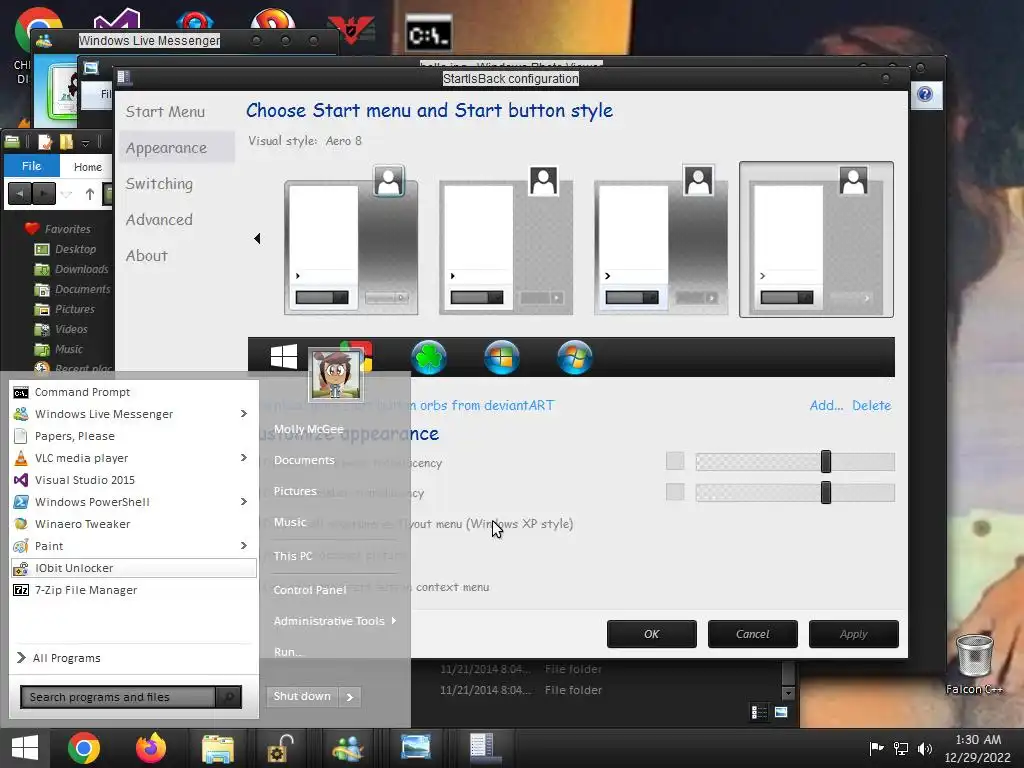The width and height of the screenshot is (1024, 768).
Task: Click the Search programs and files field
Action: click(118, 697)
